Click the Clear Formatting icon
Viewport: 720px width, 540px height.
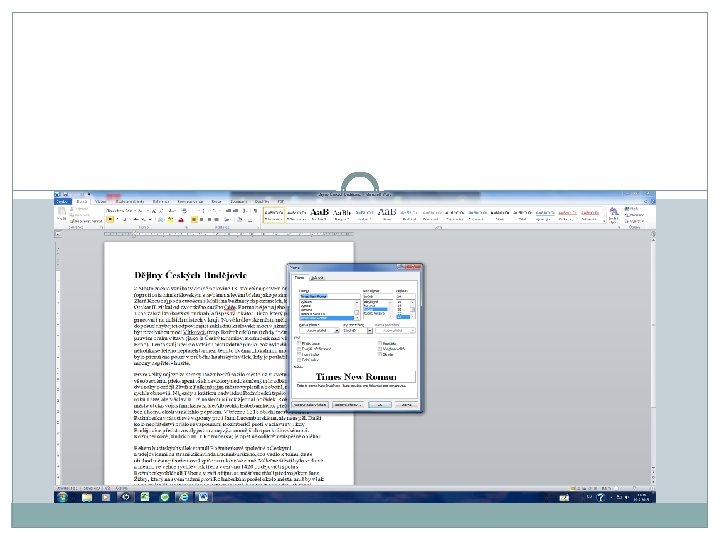(x=184, y=211)
